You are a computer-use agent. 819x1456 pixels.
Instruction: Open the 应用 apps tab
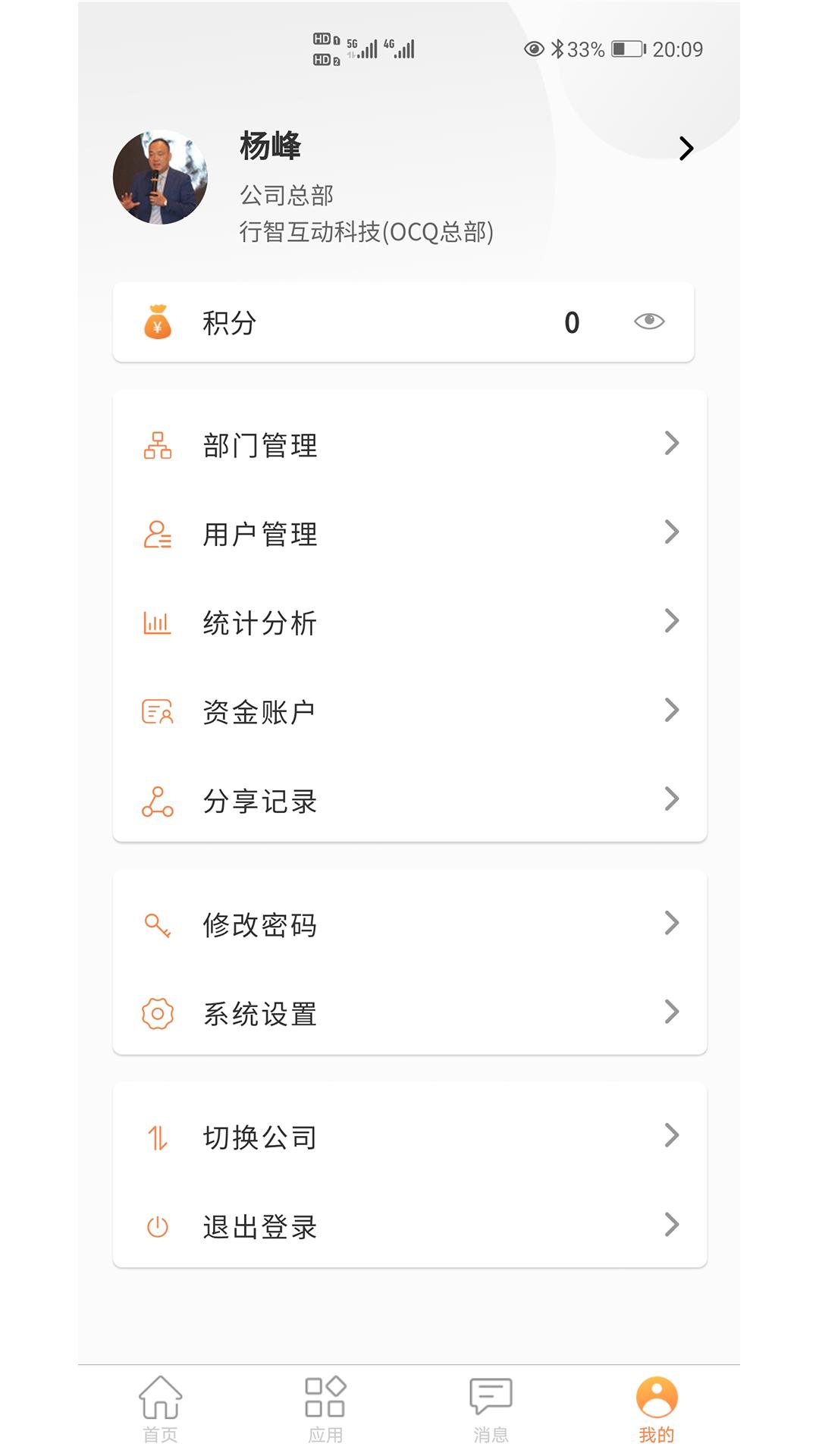click(x=325, y=1409)
